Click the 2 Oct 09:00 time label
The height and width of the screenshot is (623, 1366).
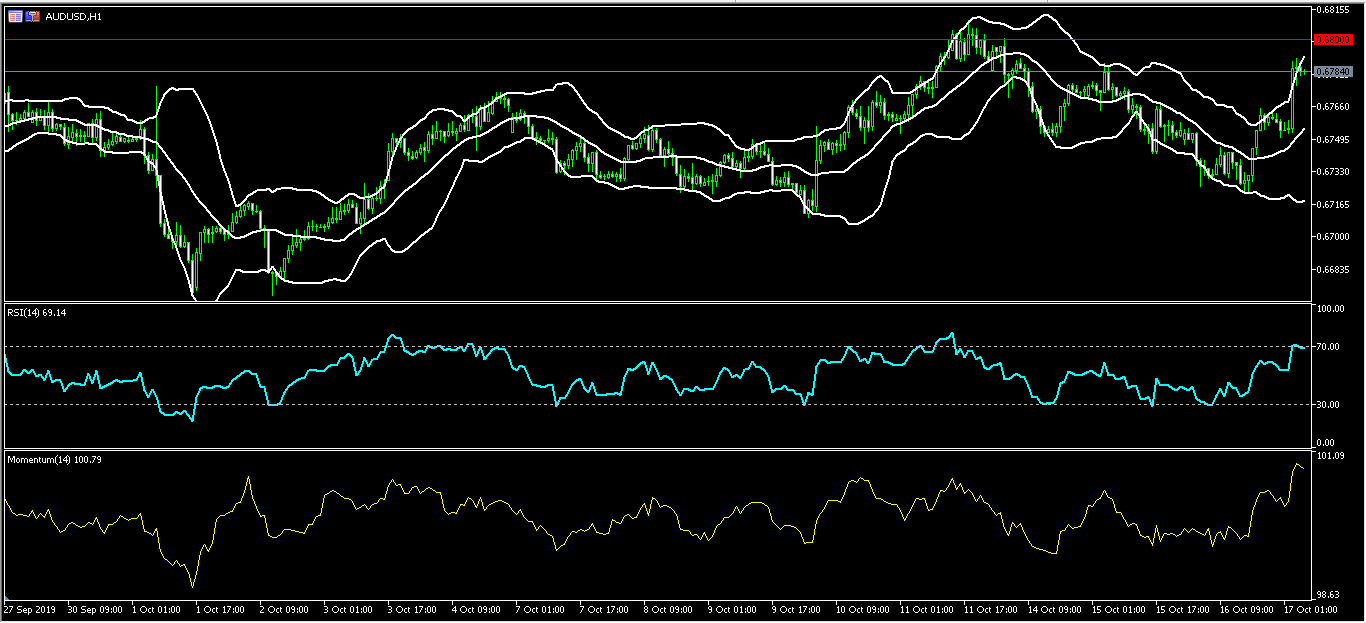tap(285, 608)
